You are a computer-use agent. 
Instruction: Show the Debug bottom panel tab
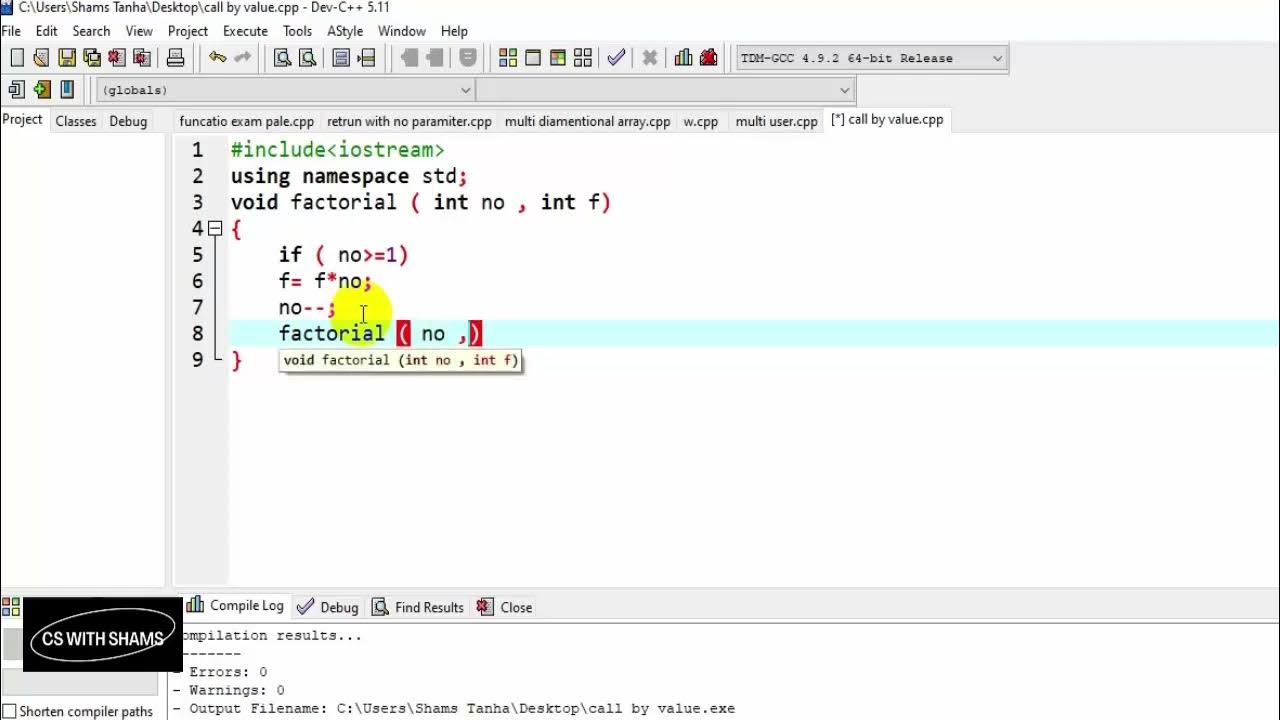click(328, 607)
